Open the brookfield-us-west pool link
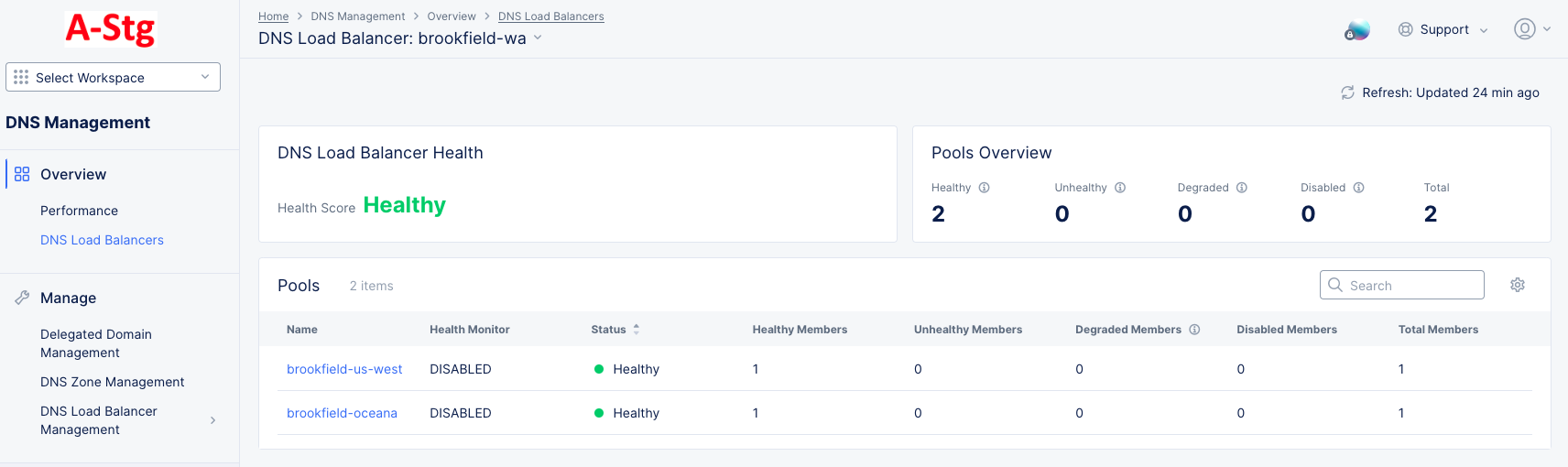Screen dimensions: 1568x467 [x=344, y=369]
